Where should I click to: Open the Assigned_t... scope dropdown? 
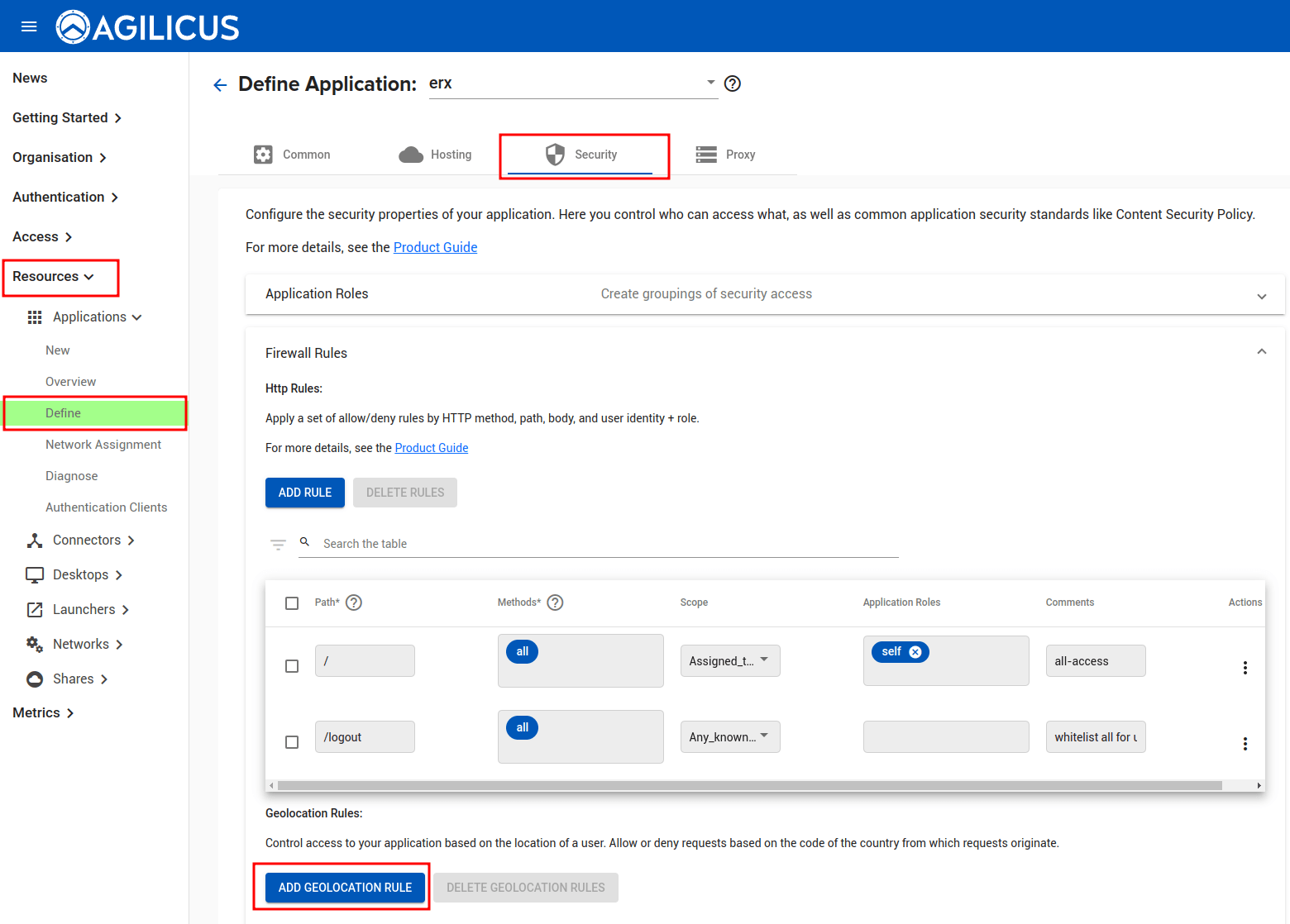pos(729,660)
